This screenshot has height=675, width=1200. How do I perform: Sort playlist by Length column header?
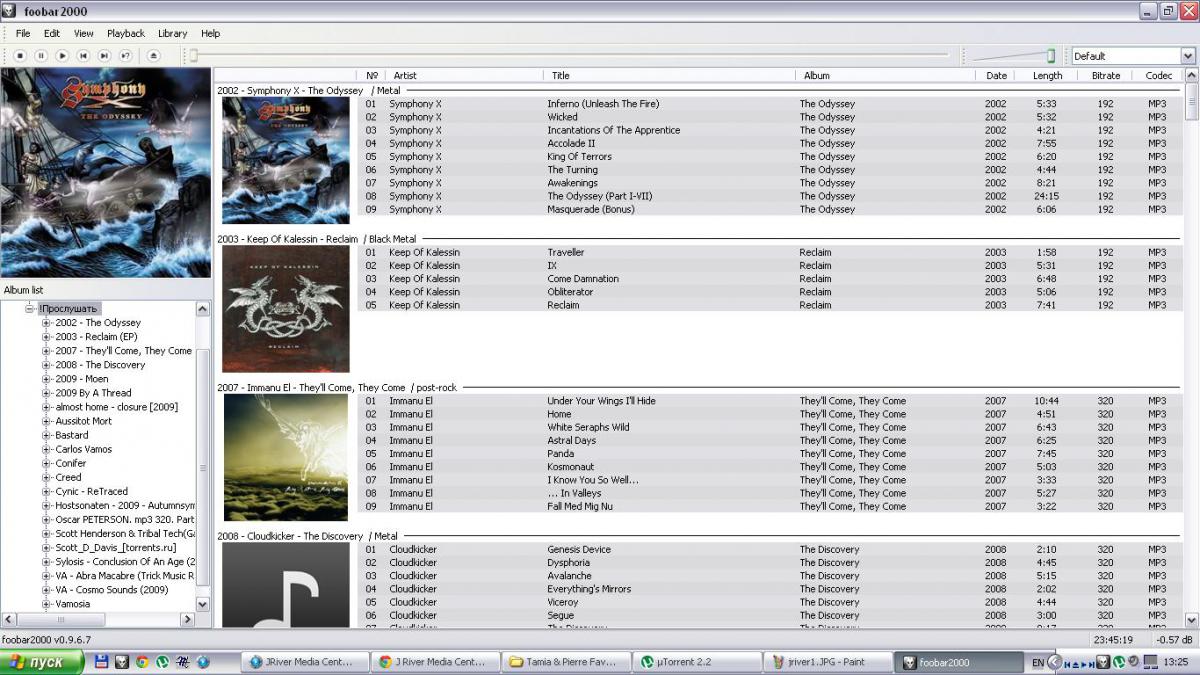1047,75
